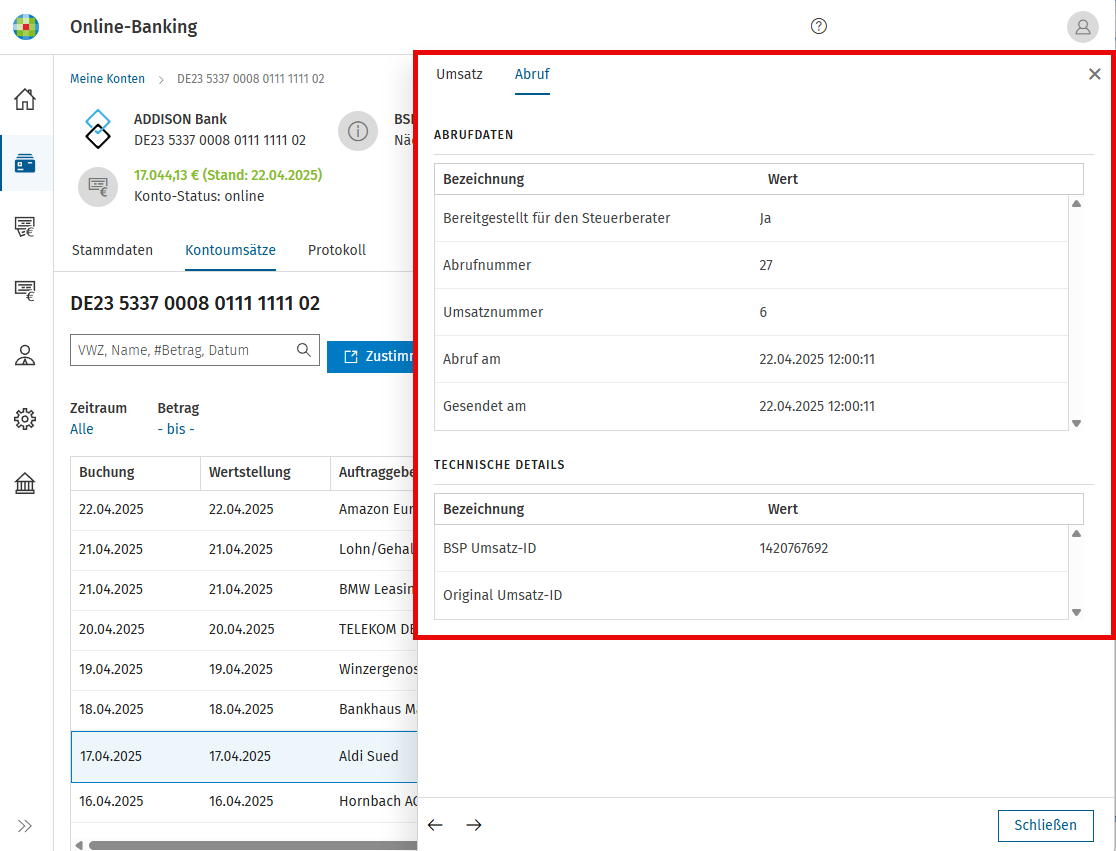Click the green balance 17.044,13 € text

[x=228, y=175]
